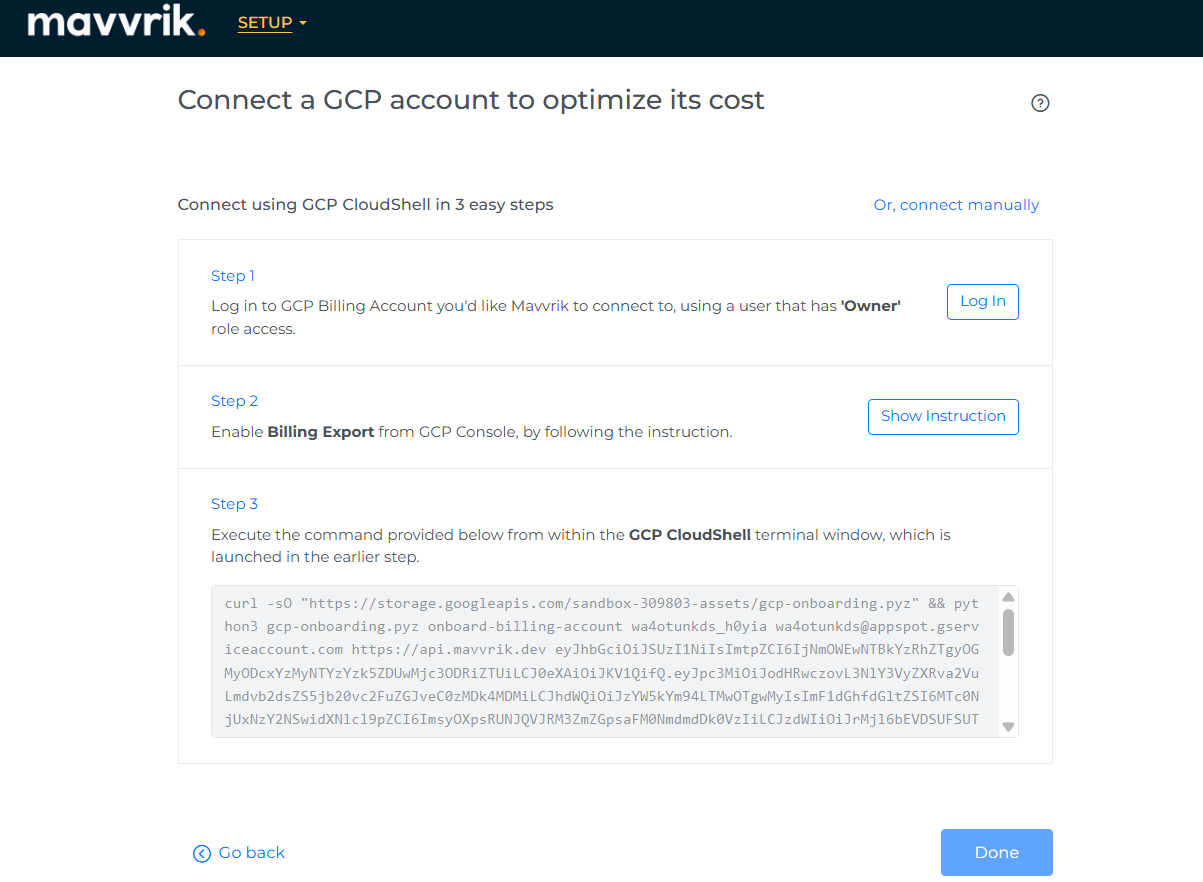This screenshot has height=882, width=1203.
Task: Click the 'Or, connect manually' link
Action: 956,205
